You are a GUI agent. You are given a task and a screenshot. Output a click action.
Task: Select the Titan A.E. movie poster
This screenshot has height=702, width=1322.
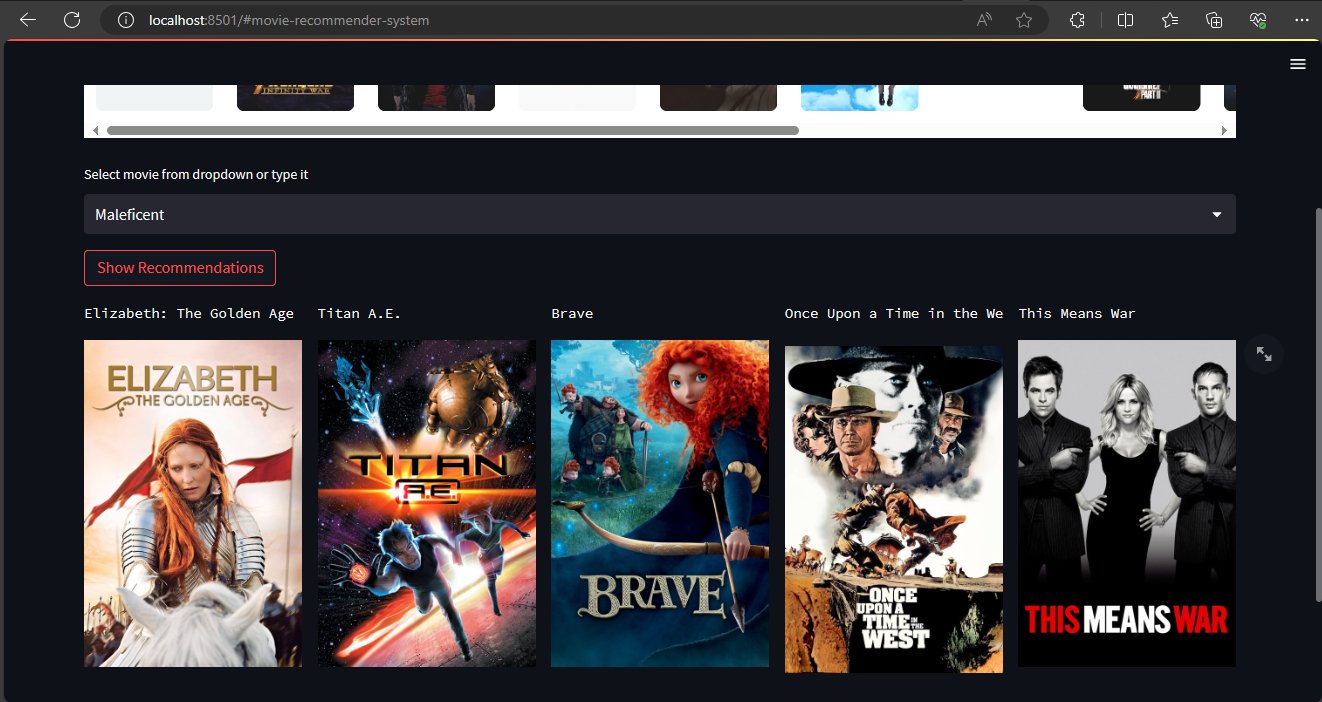pos(427,503)
